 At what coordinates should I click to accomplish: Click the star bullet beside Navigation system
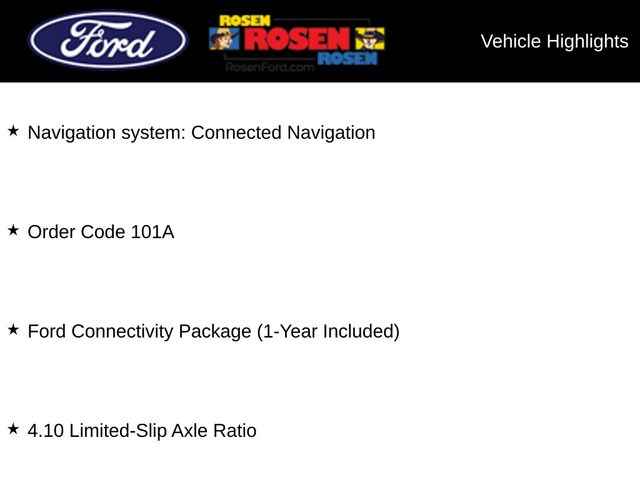pyautogui.click(x=14, y=131)
